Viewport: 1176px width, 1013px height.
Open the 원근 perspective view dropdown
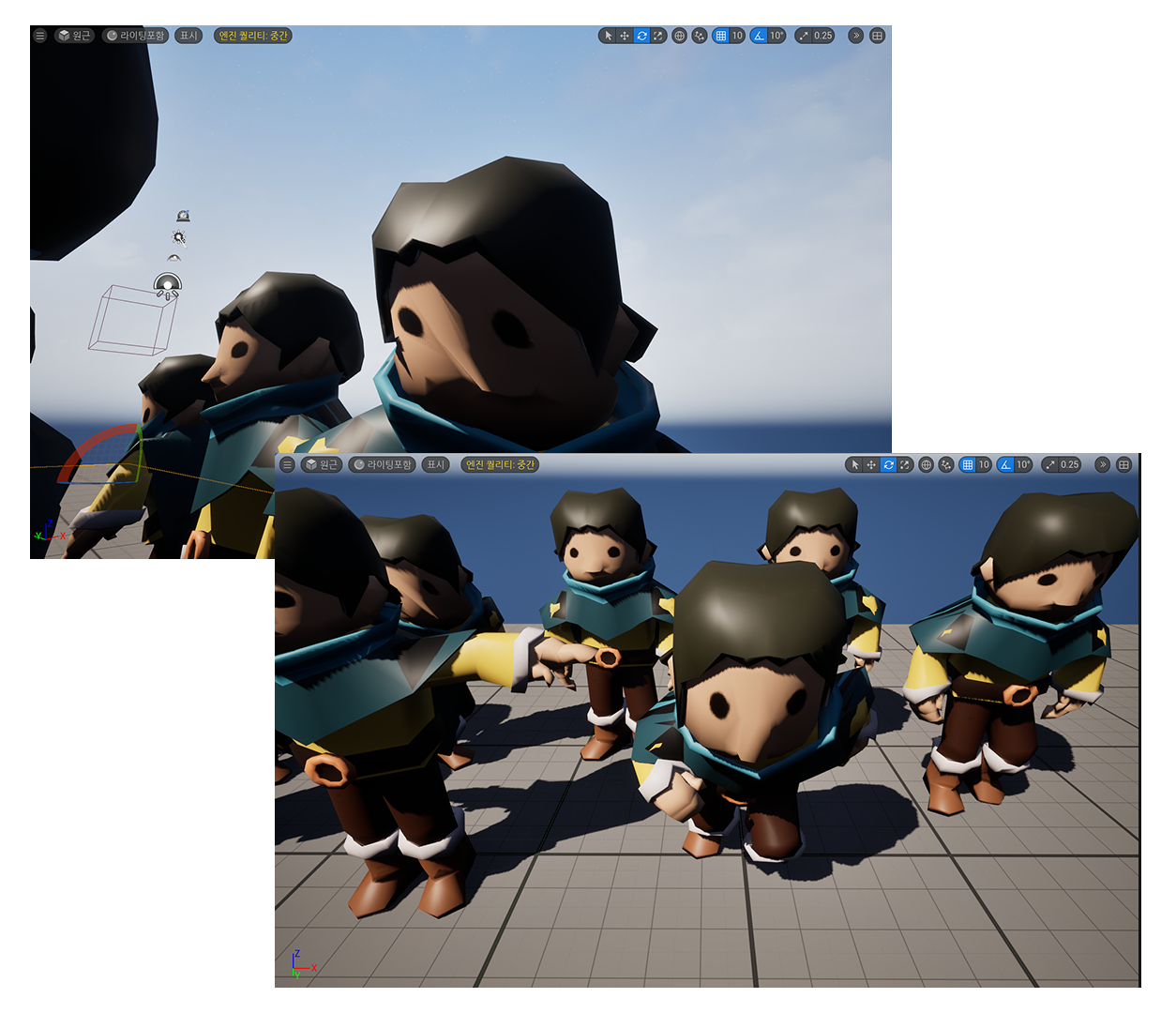point(73,35)
